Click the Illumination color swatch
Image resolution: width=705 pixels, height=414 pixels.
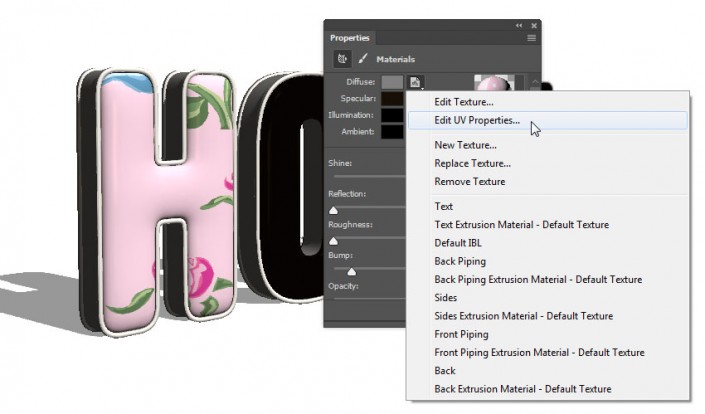(x=392, y=115)
